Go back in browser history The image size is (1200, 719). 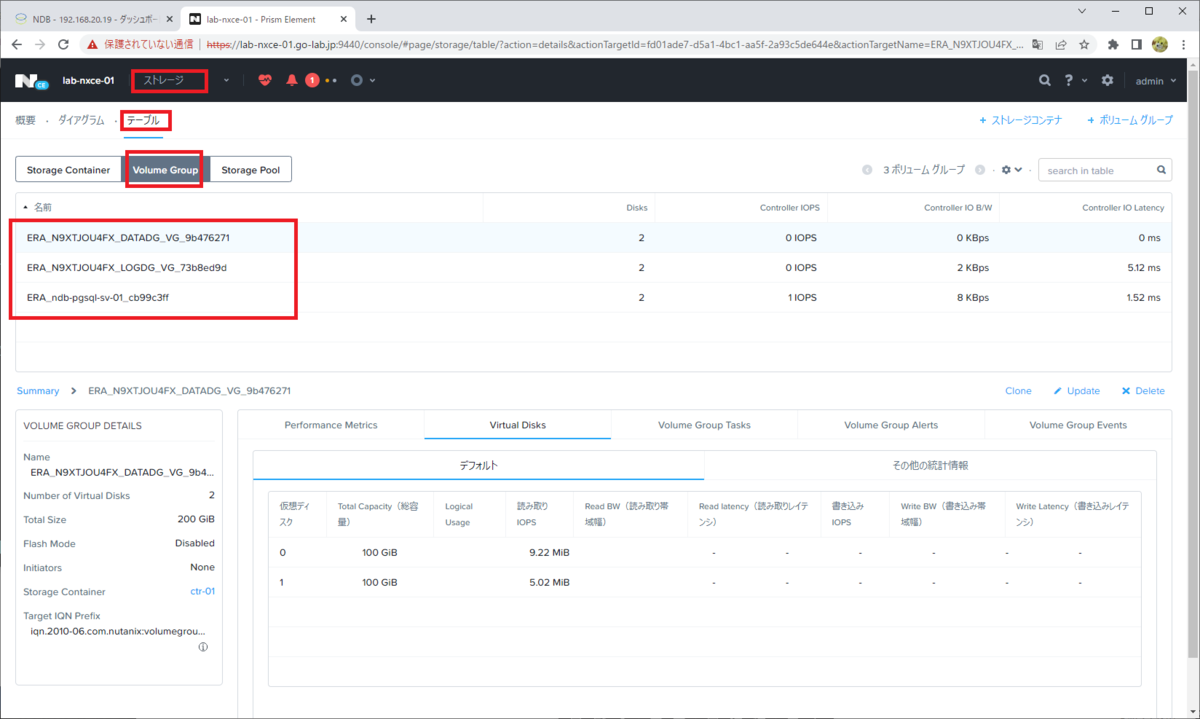coord(16,44)
